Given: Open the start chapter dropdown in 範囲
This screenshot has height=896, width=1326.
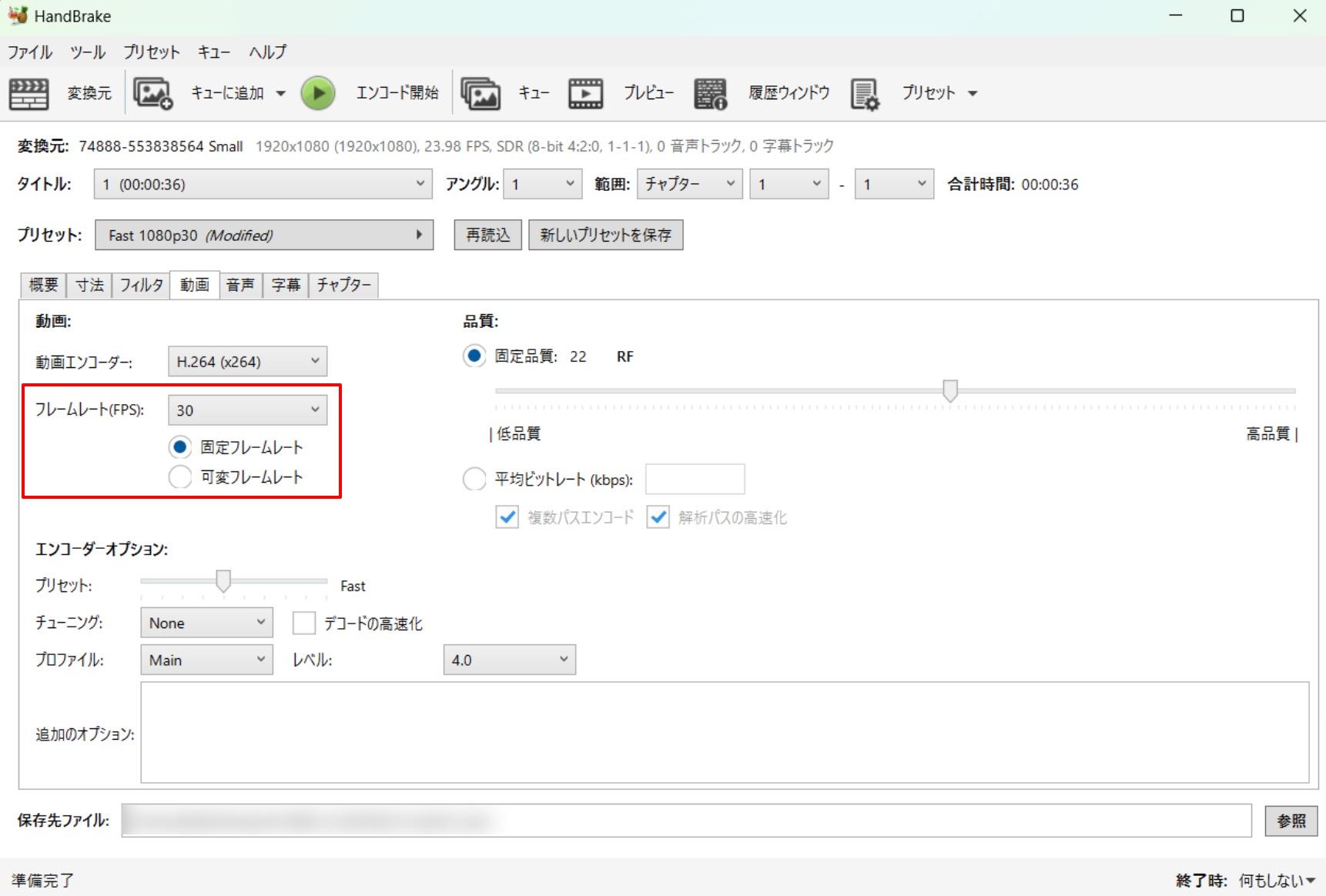Looking at the screenshot, I should tap(789, 184).
